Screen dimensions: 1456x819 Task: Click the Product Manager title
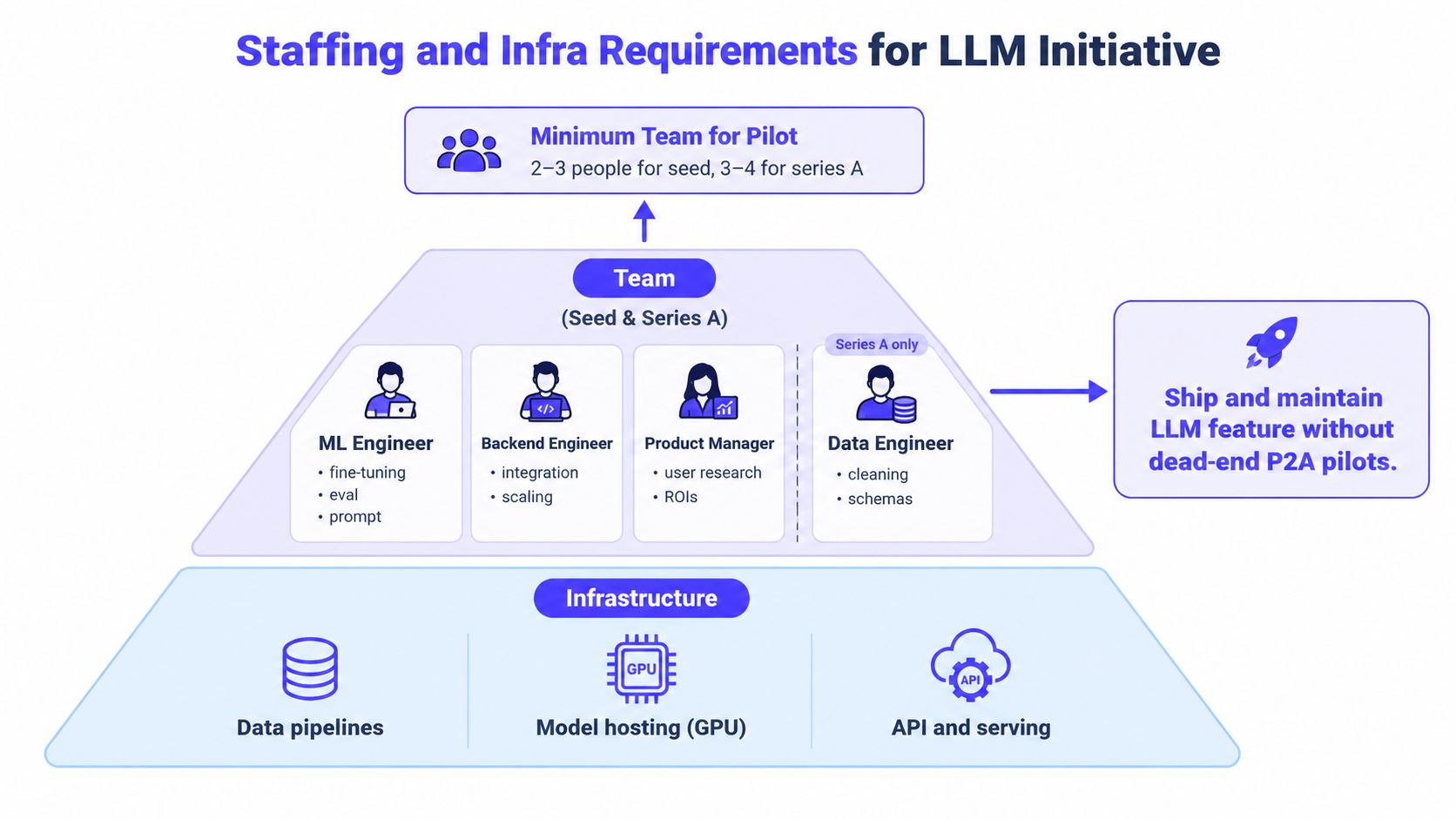(709, 443)
